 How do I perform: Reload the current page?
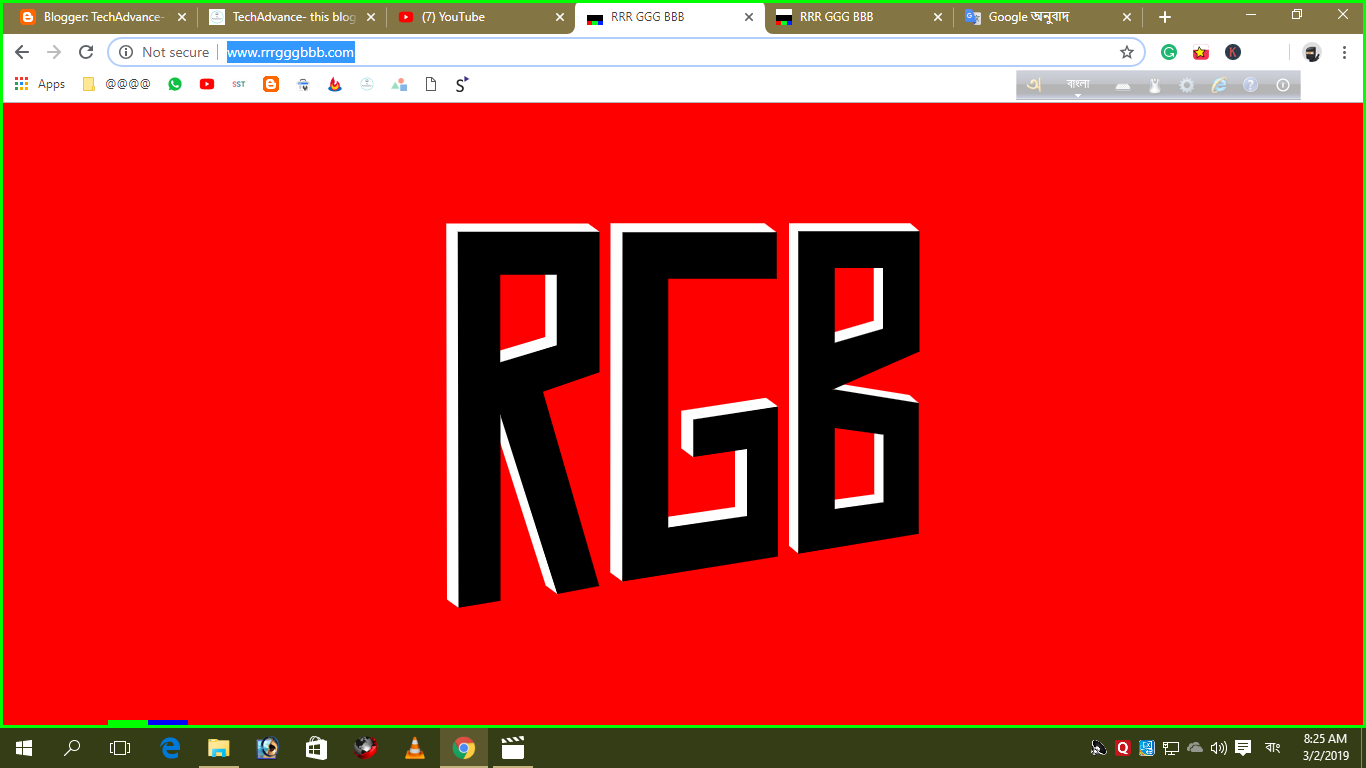(x=86, y=52)
